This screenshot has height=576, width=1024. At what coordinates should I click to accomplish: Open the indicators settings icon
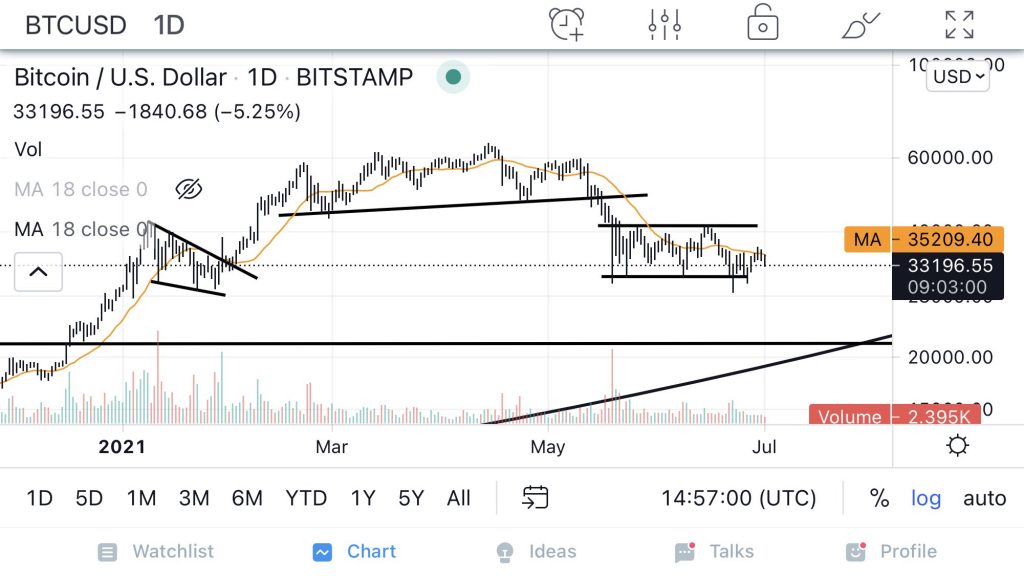(x=665, y=24)
